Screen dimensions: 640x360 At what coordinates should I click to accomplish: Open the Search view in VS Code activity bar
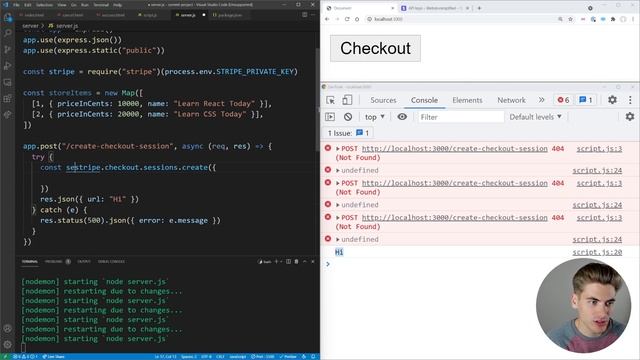click(x=8, y=33)
